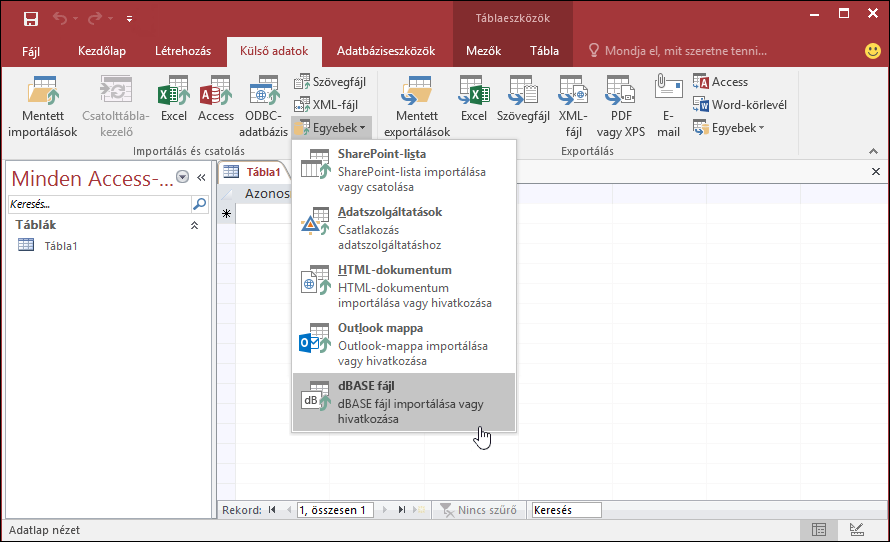
Task: Choose dBASE fájl menu item
Action: point(404,402)
